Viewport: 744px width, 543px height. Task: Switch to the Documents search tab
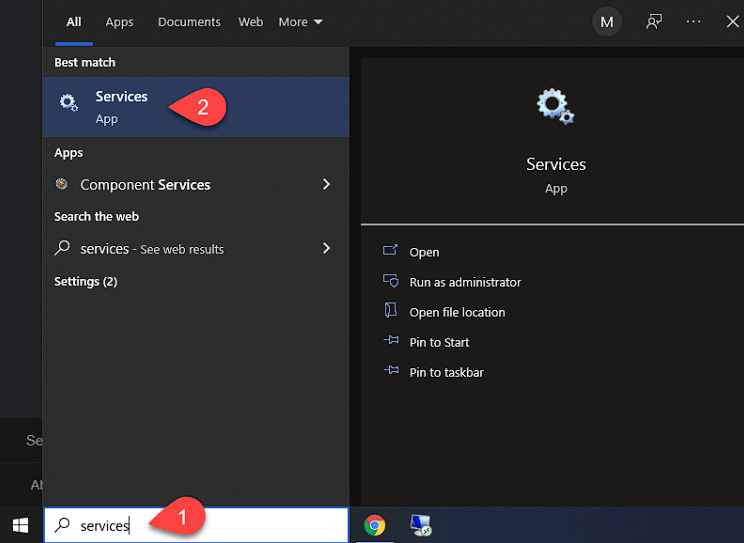pos(188,22)
